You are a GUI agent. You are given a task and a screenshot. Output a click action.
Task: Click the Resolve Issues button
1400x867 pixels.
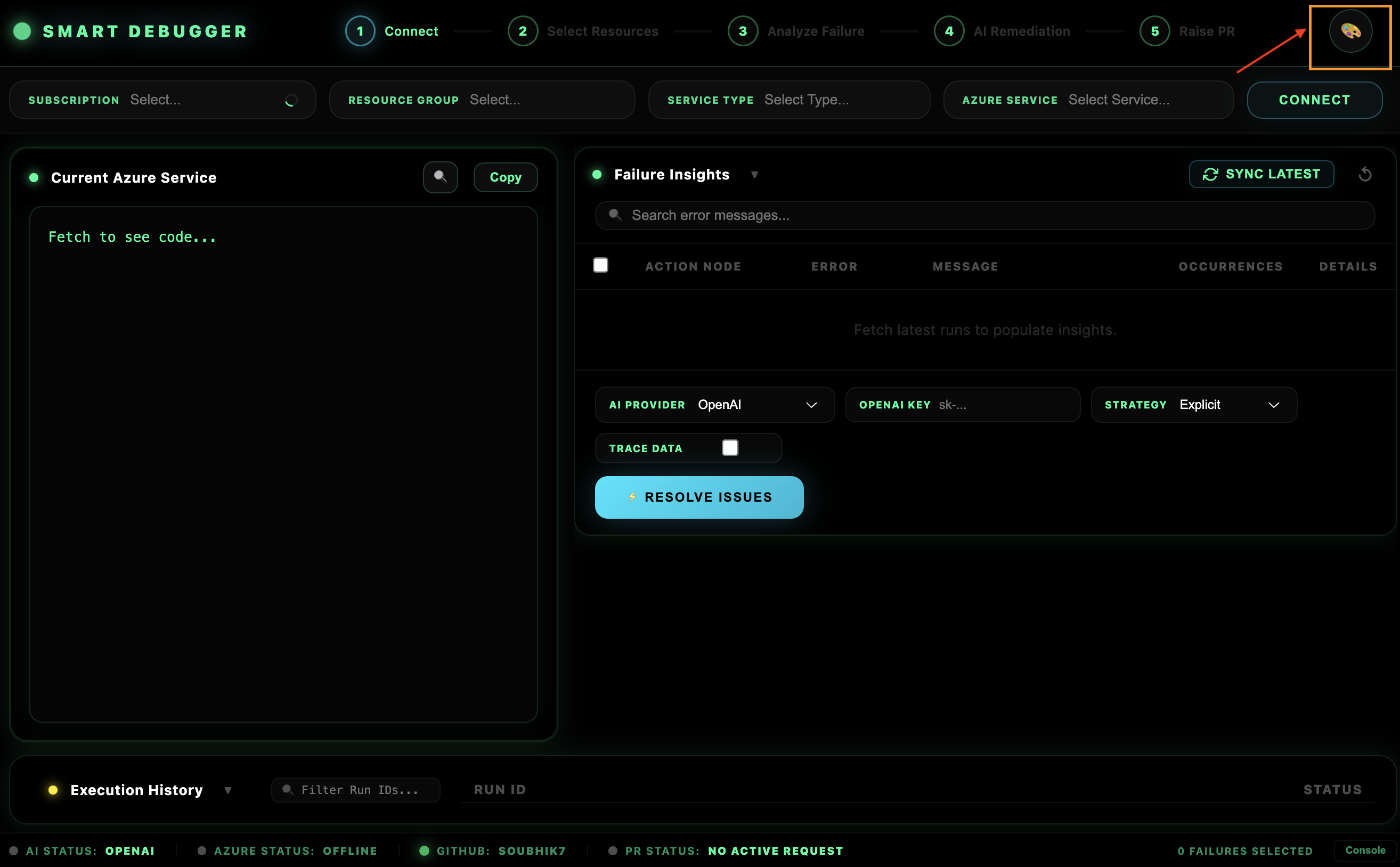coord(698,497)
